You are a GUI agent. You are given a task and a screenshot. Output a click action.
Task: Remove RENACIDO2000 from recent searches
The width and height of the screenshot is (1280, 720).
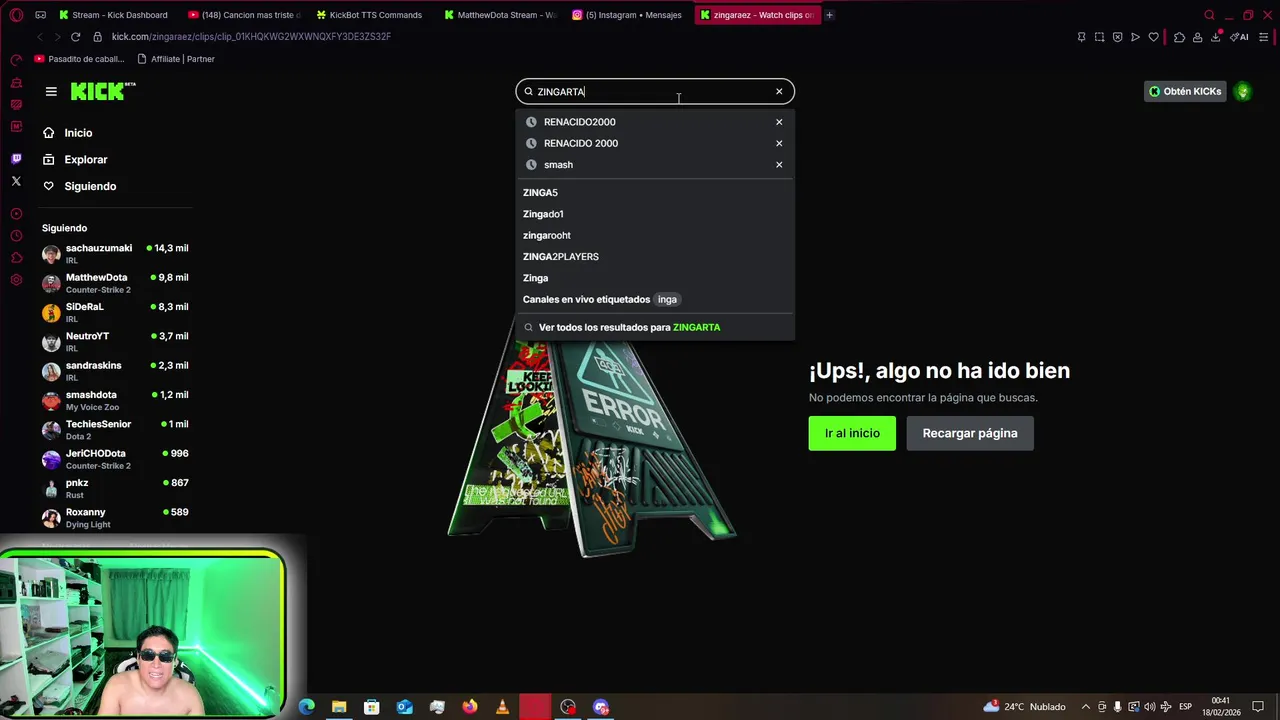779,122
